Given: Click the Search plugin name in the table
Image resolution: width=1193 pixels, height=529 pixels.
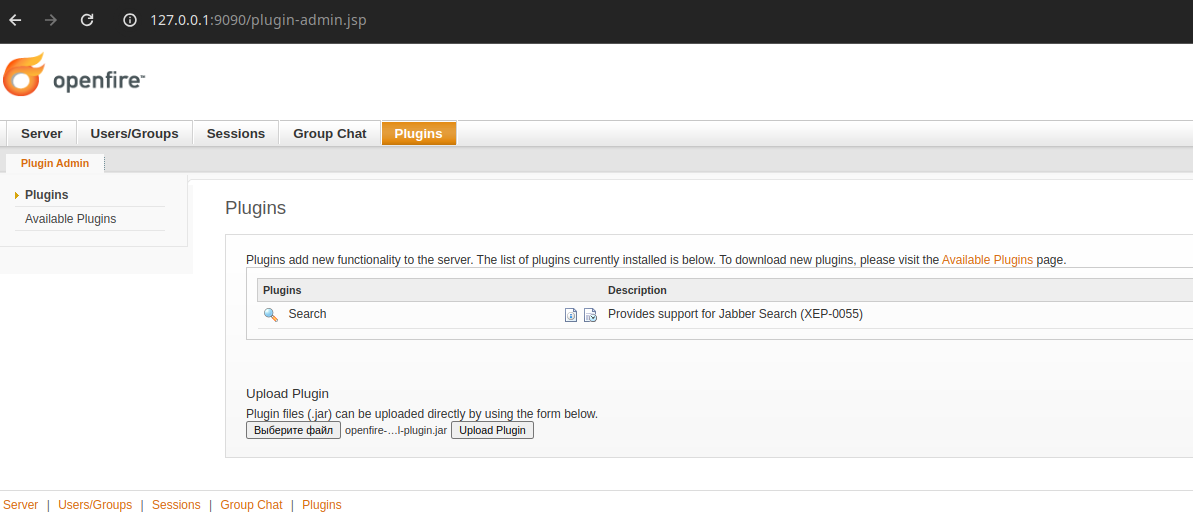Looking at the screenshot, I should tap(307, 314).
